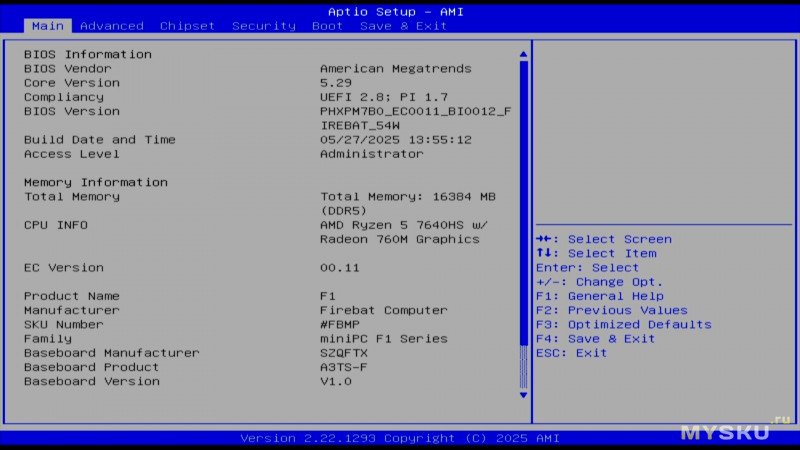
Task: Click the F3: Optimized Defaults hint
Action: [x=623, y=324]
